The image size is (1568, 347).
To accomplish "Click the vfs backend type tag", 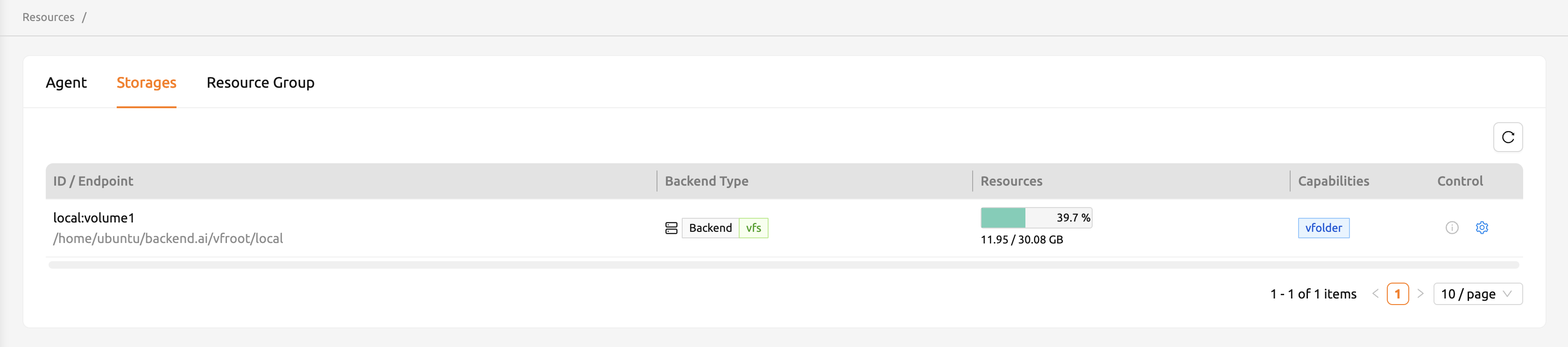I will (754, 228).
